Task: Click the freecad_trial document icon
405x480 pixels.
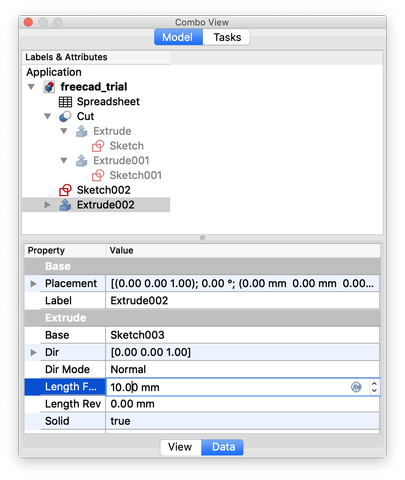Action: coord(49,87)
